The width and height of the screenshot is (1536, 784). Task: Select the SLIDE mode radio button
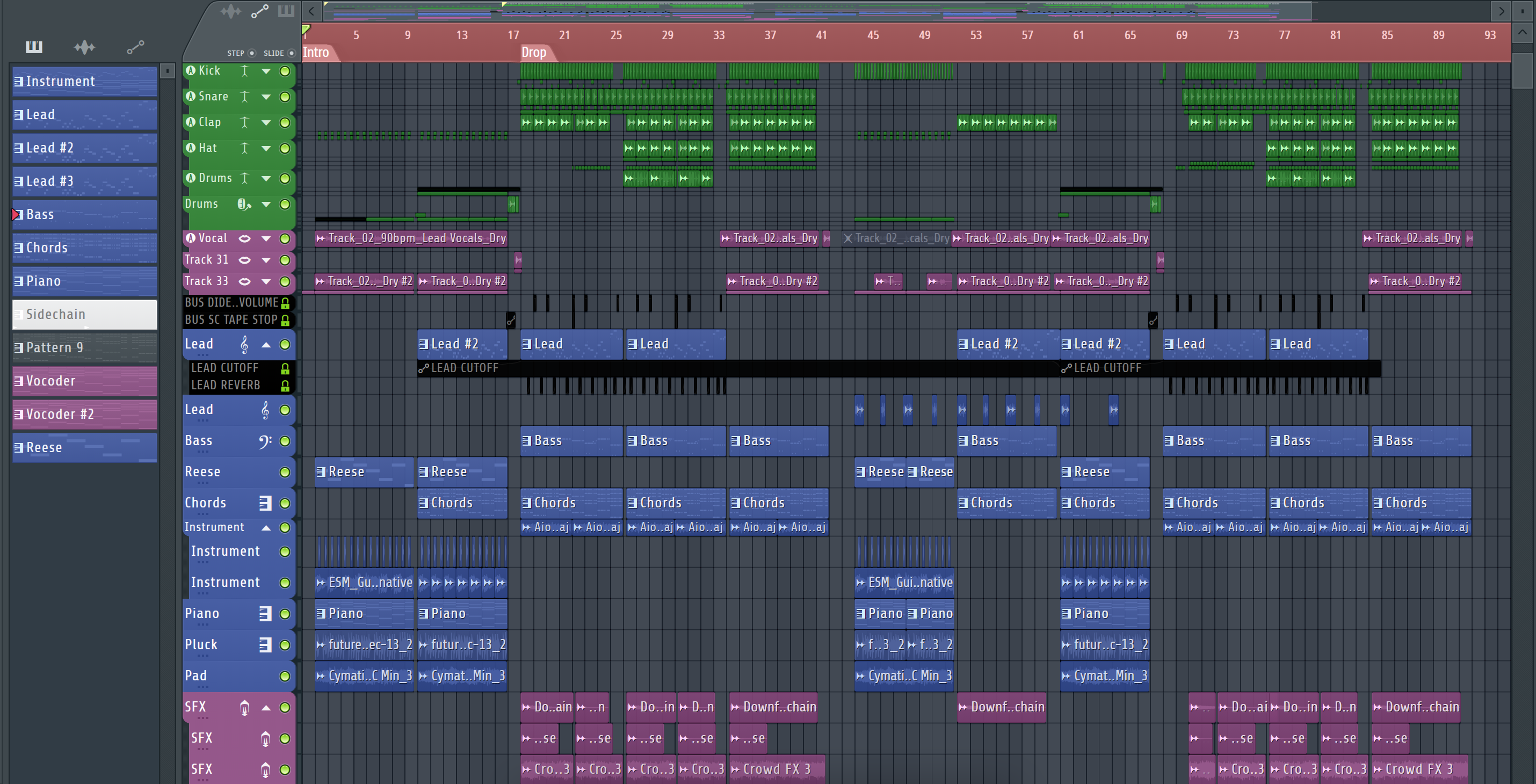click(x=292, y=53)
